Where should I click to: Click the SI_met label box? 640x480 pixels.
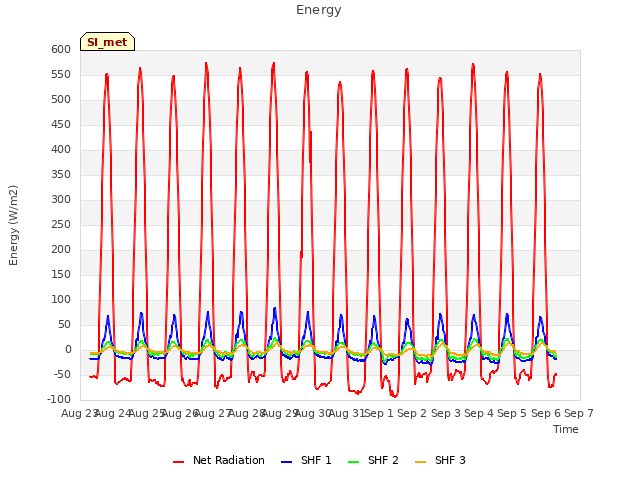click(107, 42)
